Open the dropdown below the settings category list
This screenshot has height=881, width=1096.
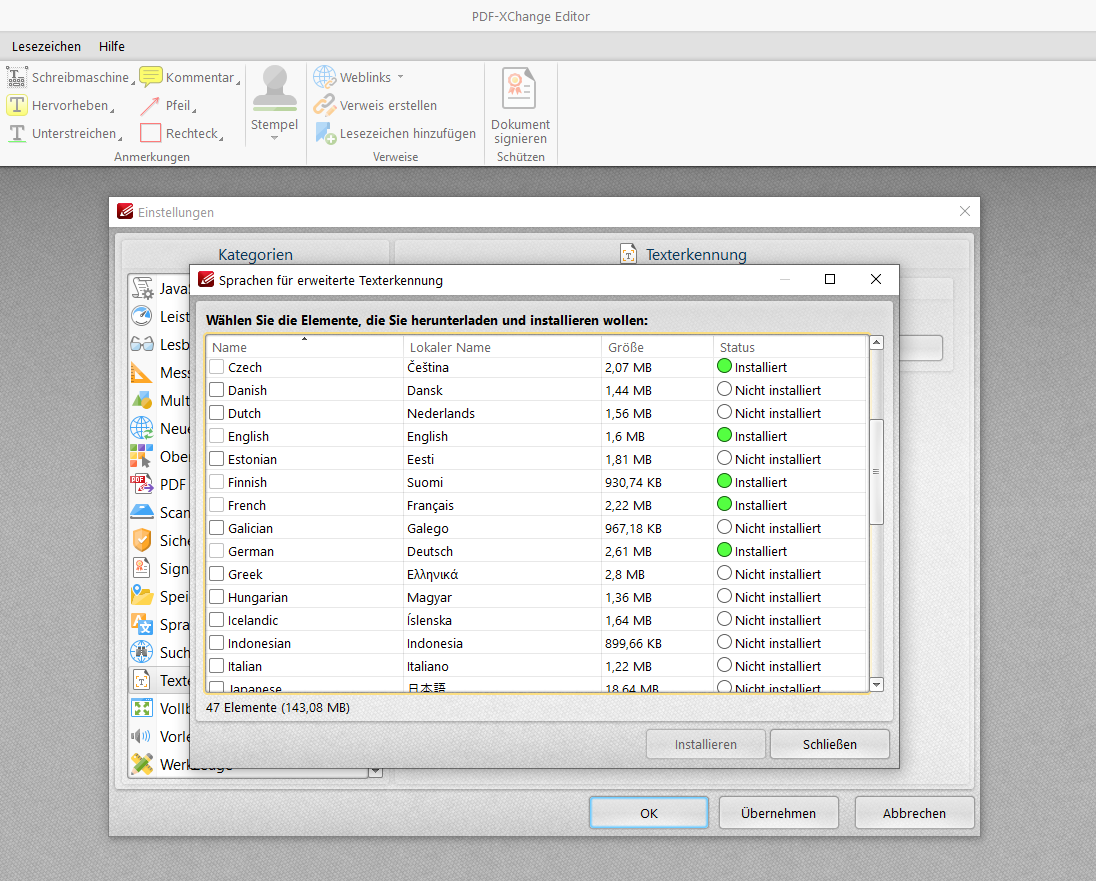pos(374,771)
